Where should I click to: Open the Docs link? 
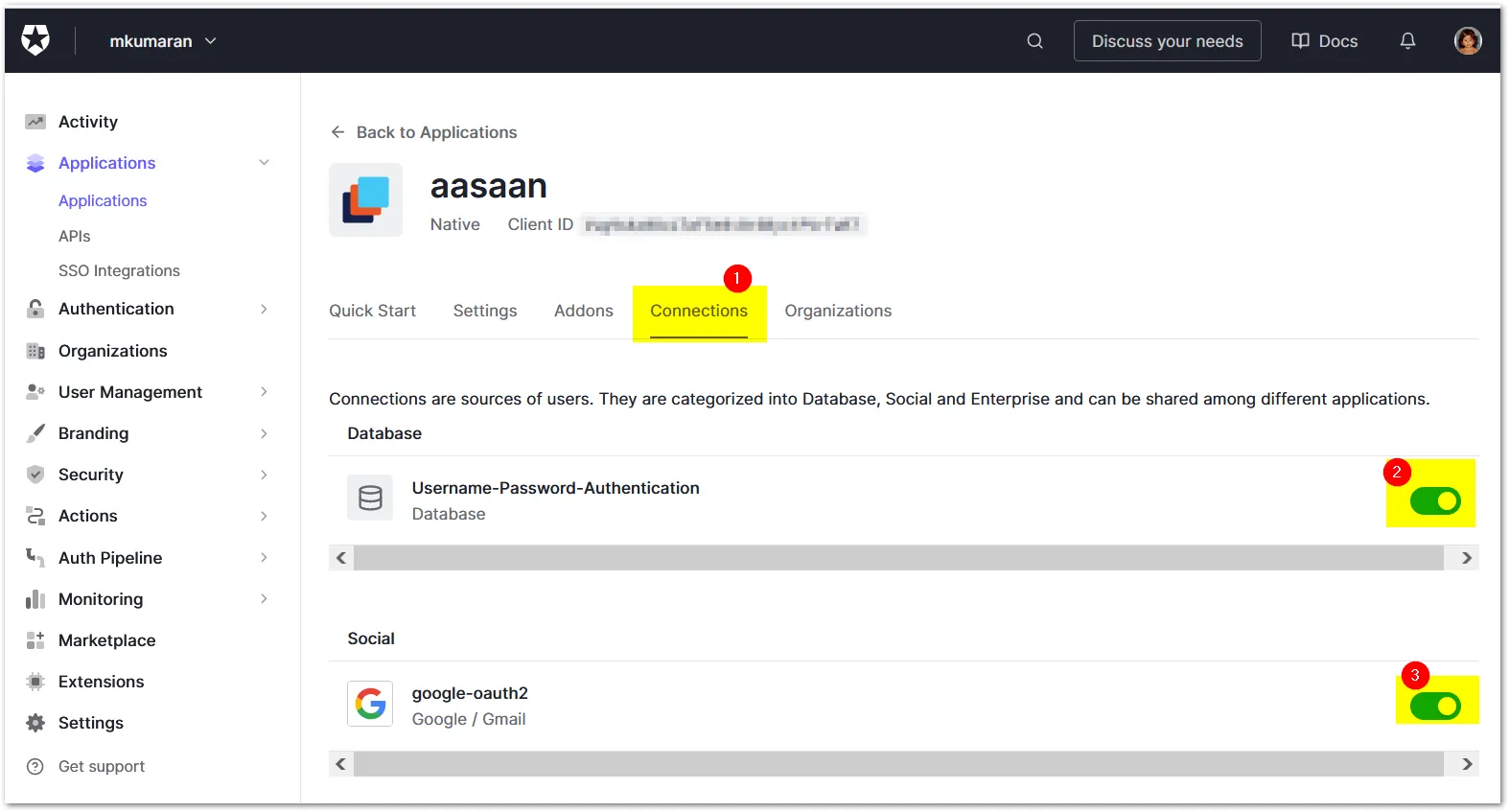click(x=1325, y=41)
